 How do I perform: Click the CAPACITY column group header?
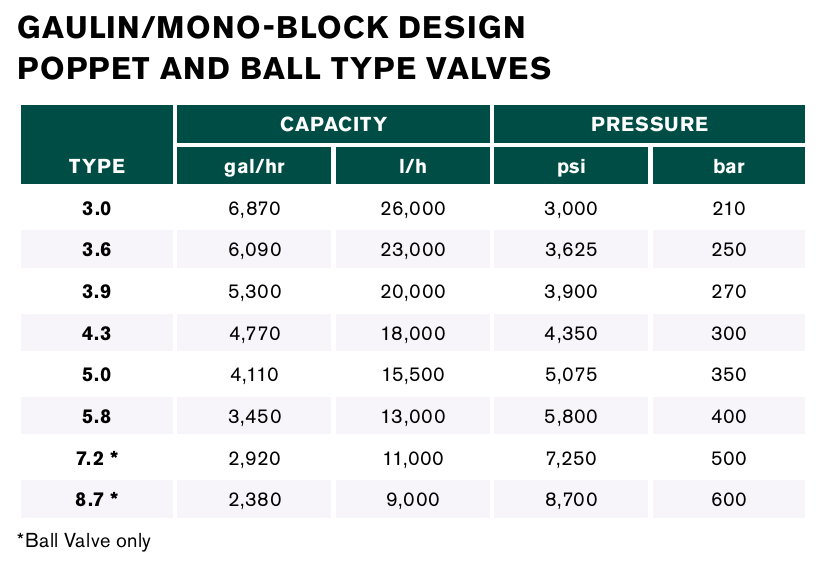click(x=333, y=125)
